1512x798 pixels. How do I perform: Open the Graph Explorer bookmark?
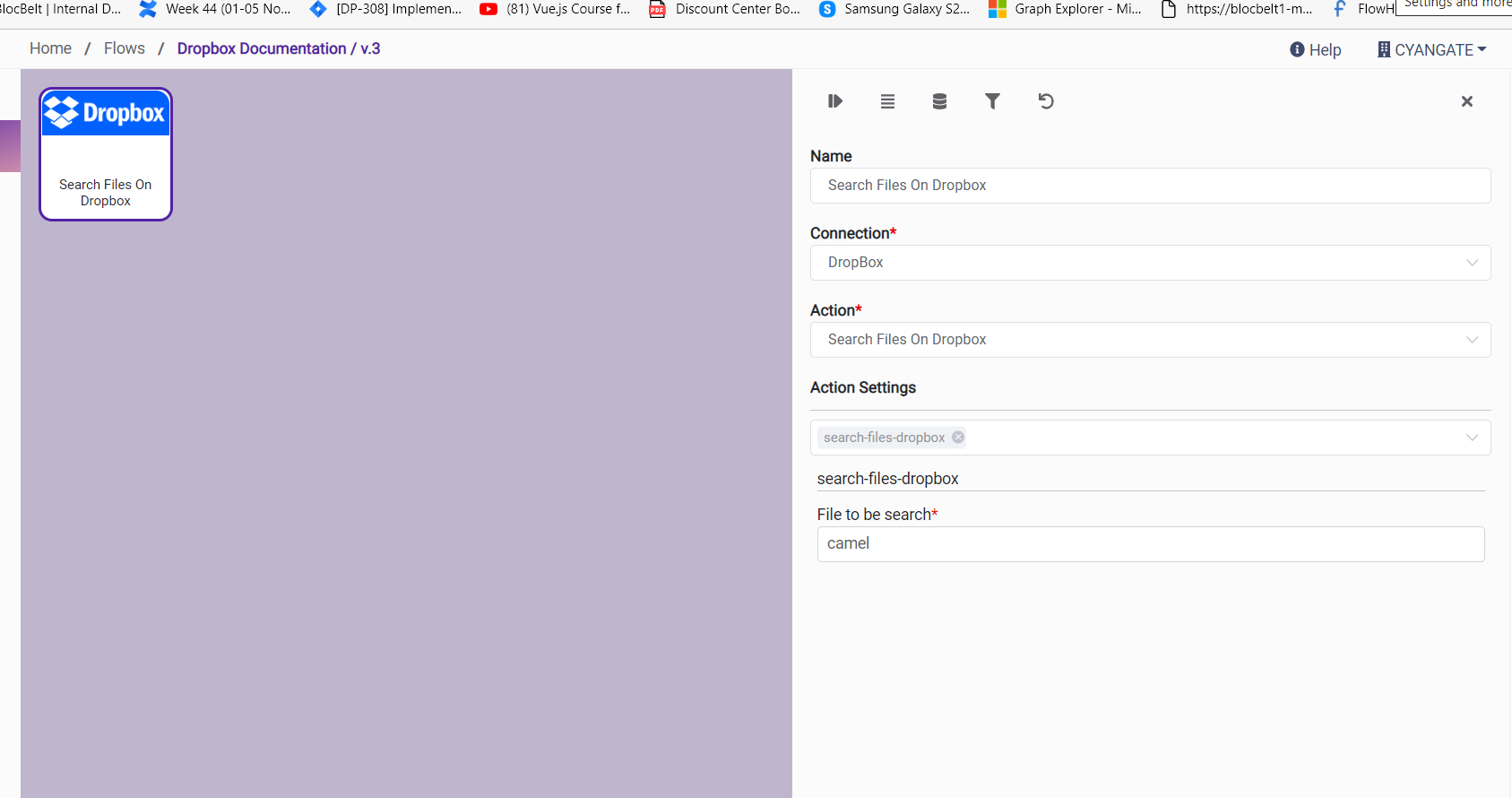(1065, 9)
